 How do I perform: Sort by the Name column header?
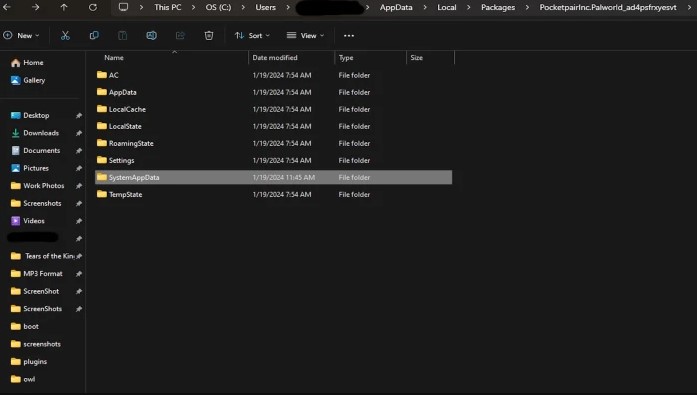point(114,58)
